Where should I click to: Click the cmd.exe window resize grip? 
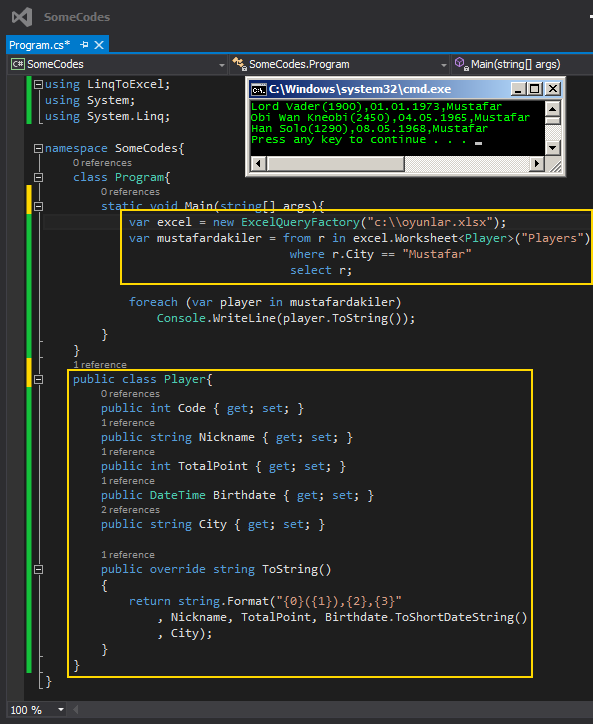coord(554,164)
